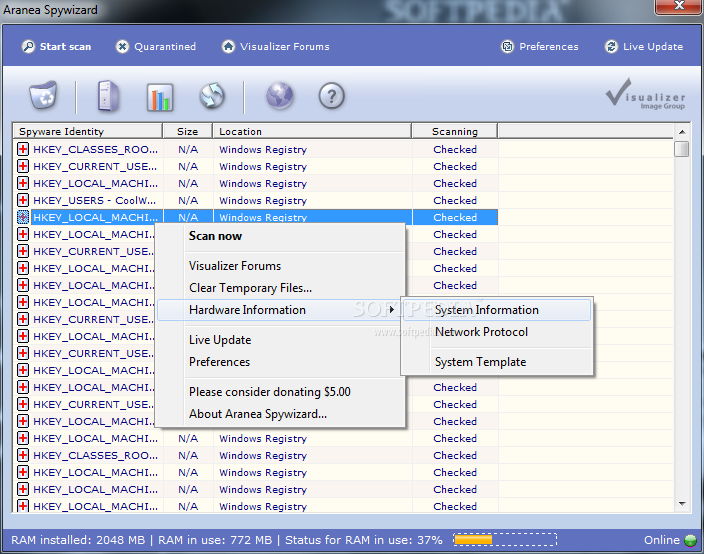Click the HKEY_USERS - CoolW... row name
The width and height of the screenshot is (704, 554).
pos(95,200)
